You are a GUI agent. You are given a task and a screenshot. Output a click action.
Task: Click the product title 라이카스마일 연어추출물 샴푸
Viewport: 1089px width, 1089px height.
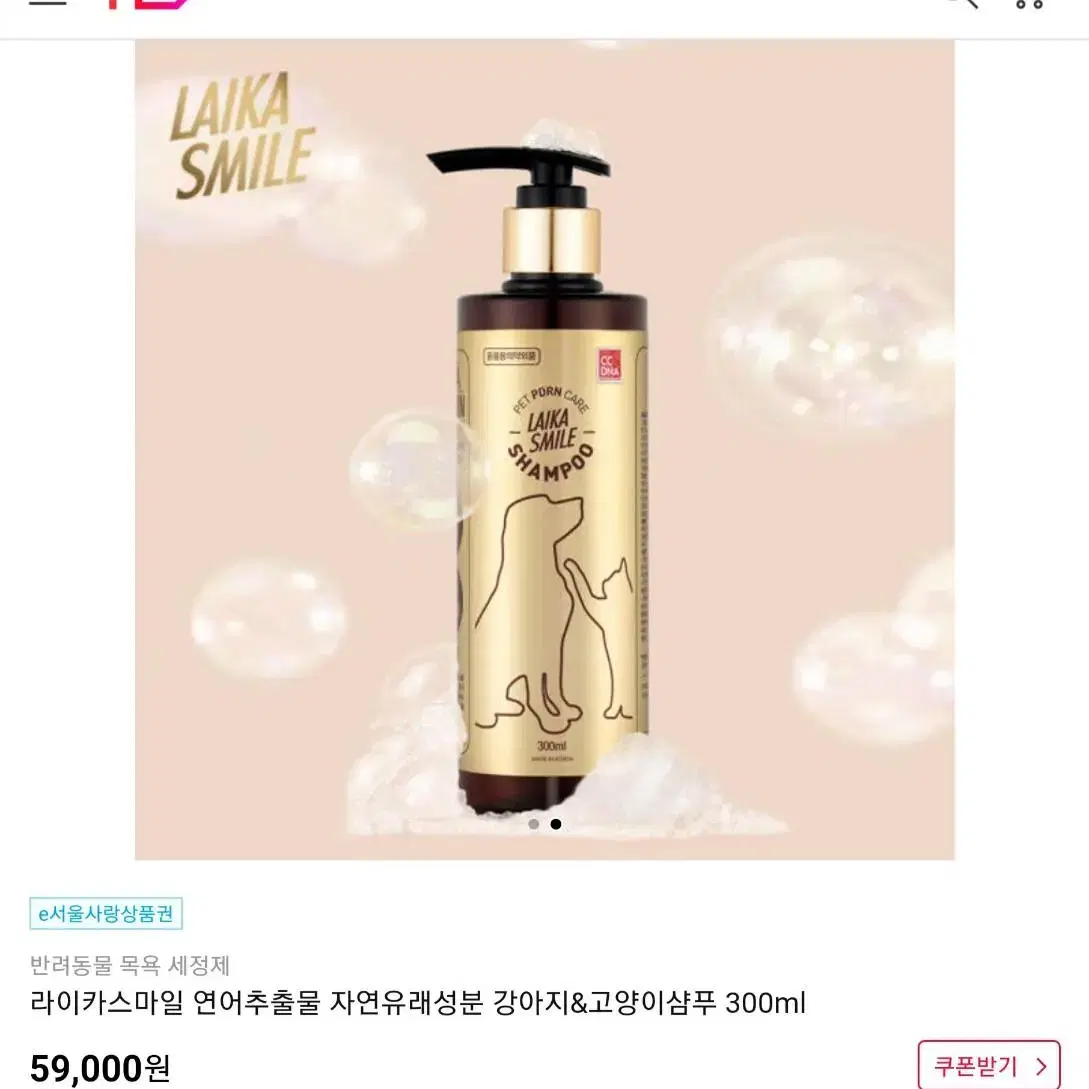417,1003
